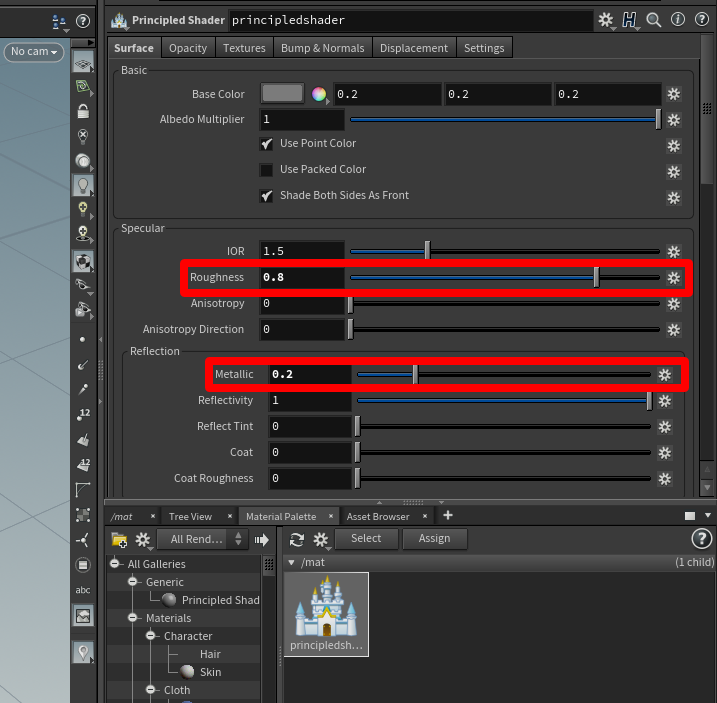
Task: Collapse the Materials gallery tree node
Action: [x=132, y=618]
